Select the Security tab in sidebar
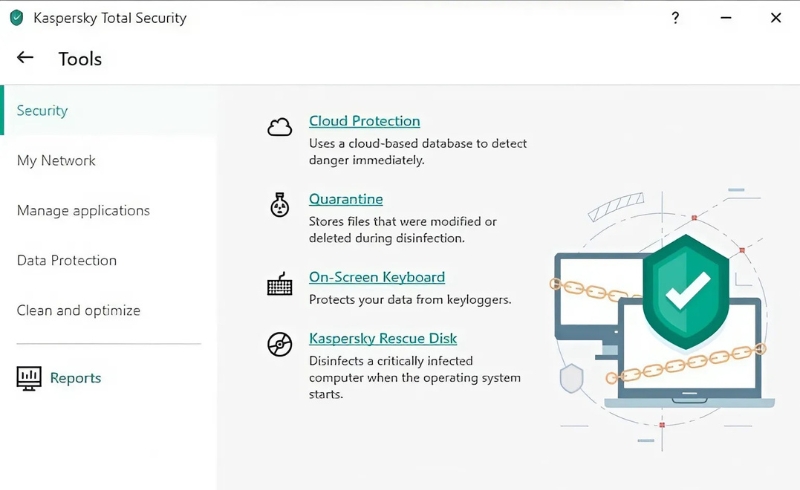Screen dimensions: 800x490 pos(108,110)
